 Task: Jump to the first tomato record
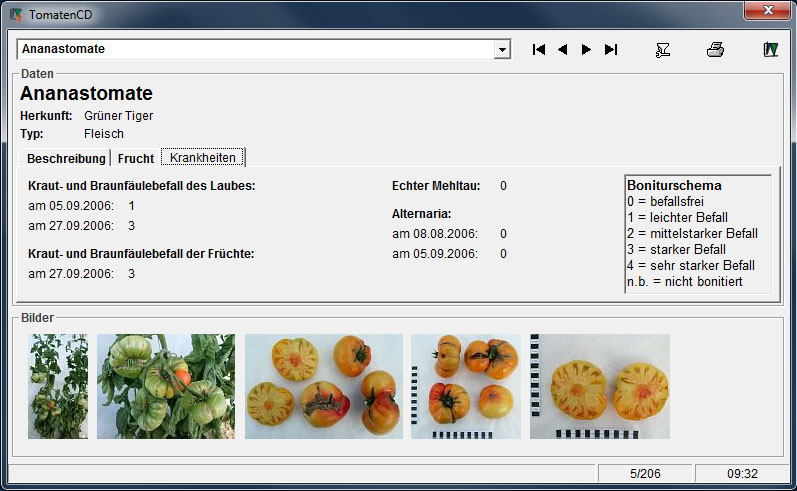(x=539, y=49)
